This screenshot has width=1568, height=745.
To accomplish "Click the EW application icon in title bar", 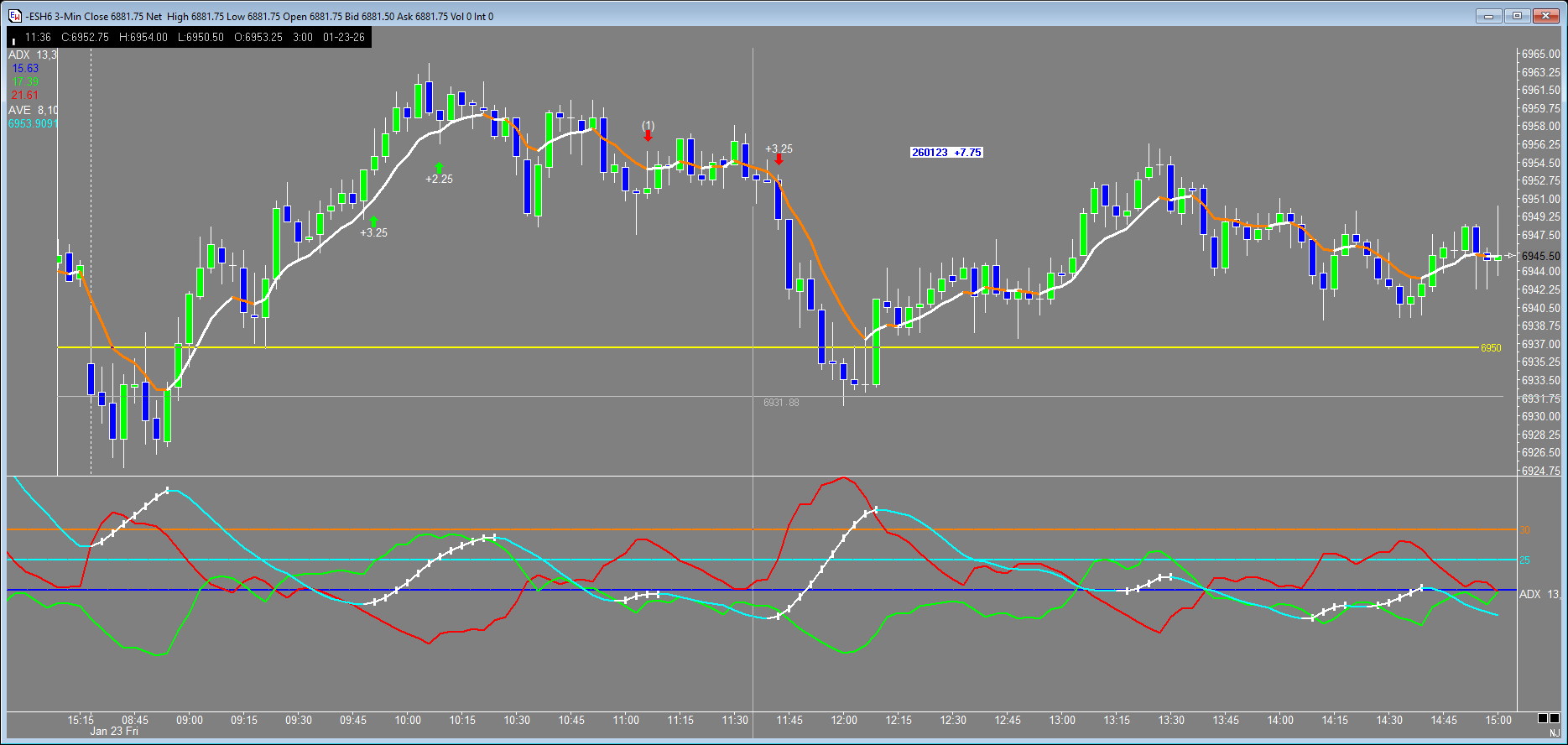I will [x=14, y=16].
